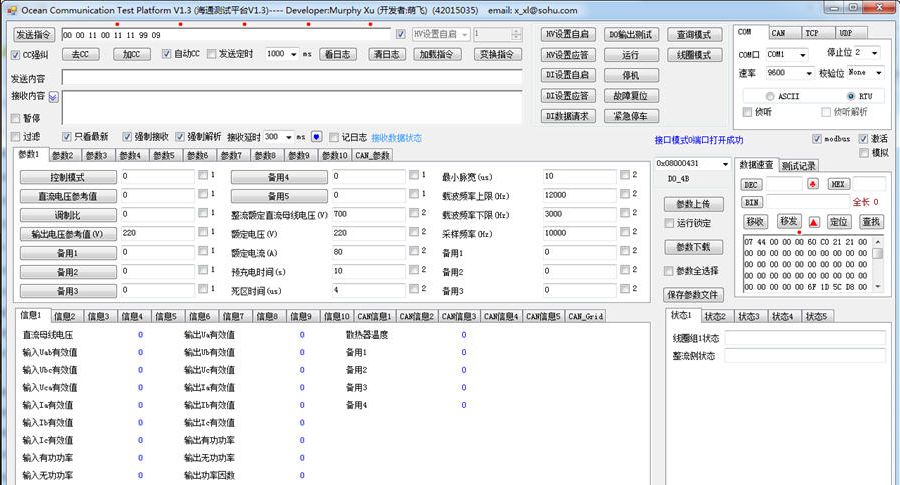Open the 参数2 tab
The width and height of the screenshot is (900, 485).
pos(63,156)
